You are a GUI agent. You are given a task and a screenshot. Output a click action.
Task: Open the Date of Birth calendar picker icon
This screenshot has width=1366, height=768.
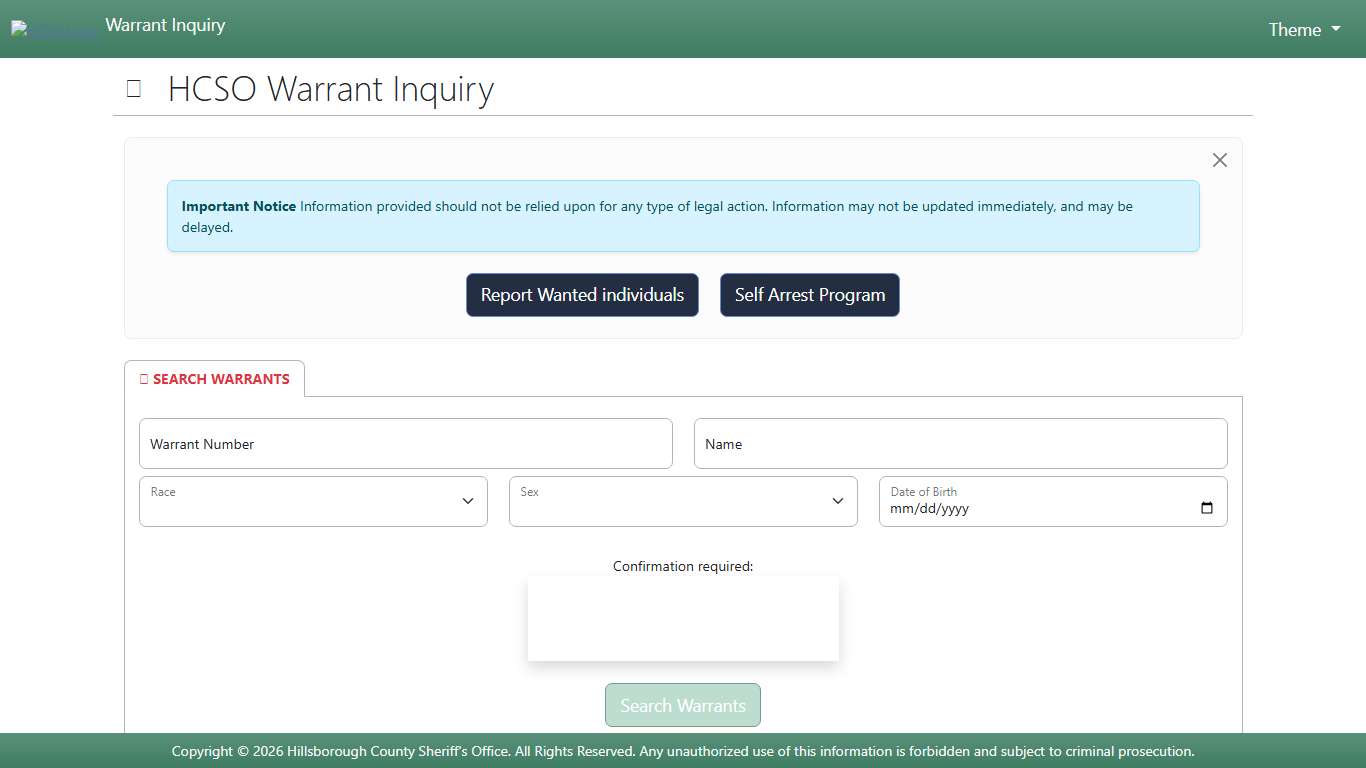point(1206,508)
